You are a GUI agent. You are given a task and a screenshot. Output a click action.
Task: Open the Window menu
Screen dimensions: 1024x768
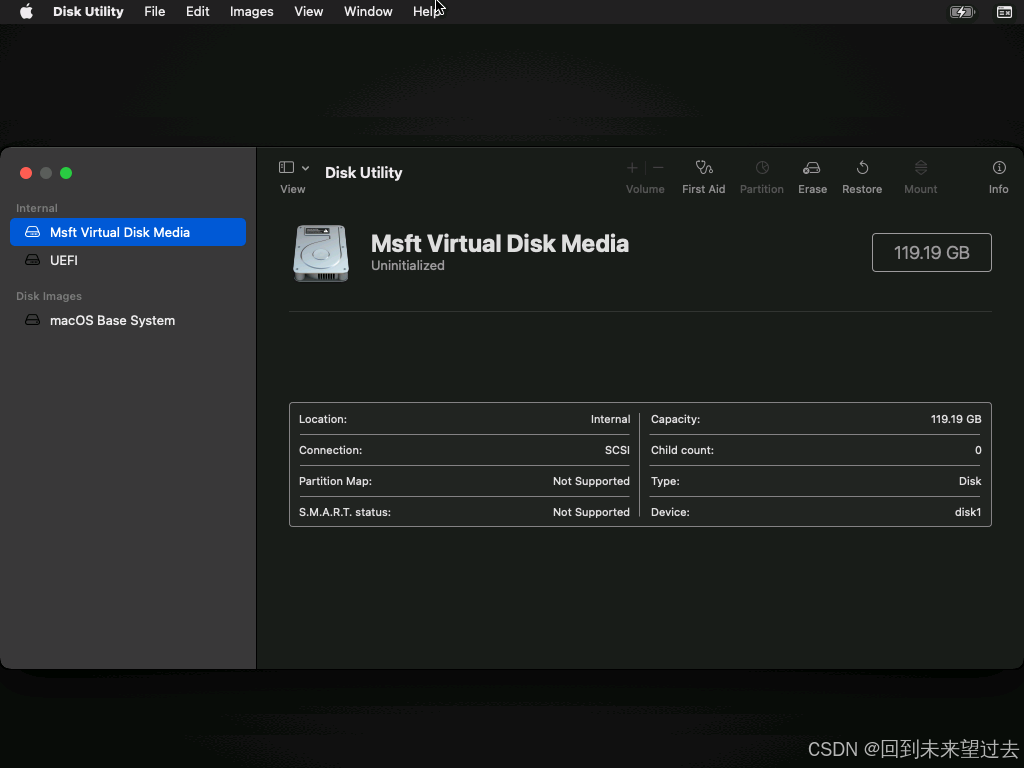pos(368,11)
